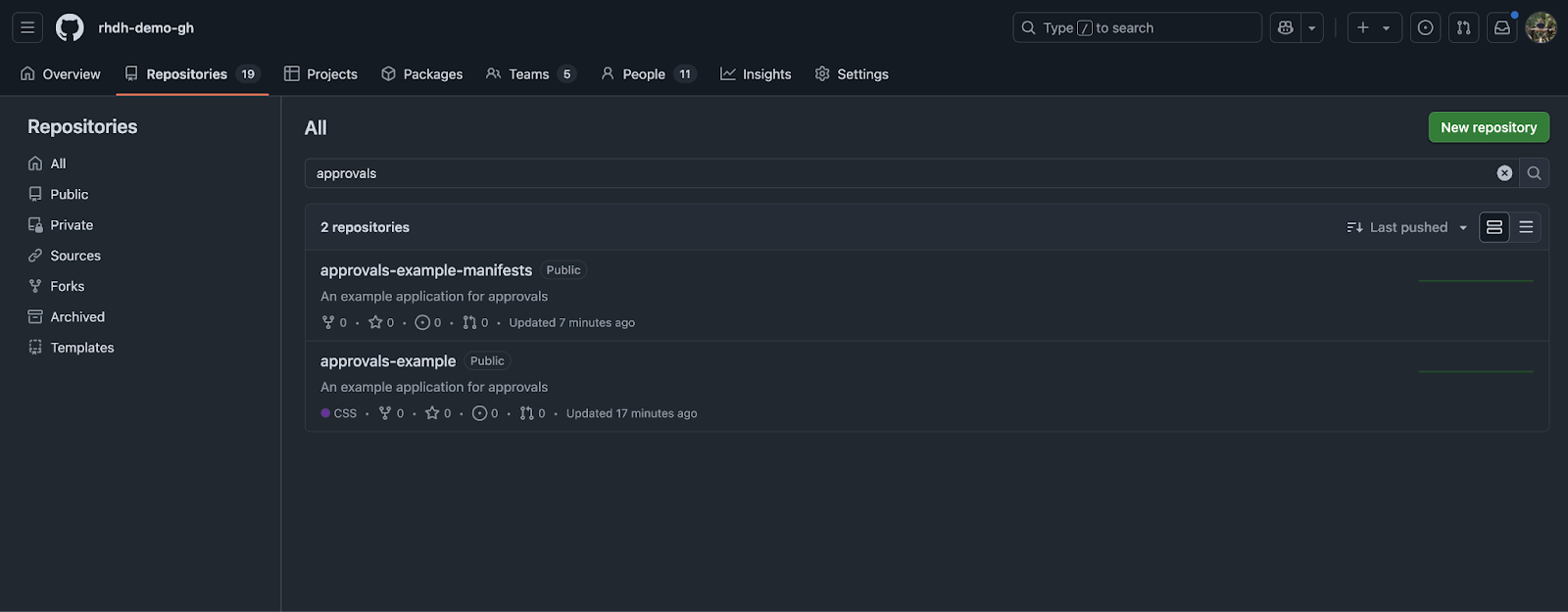Viewport: 1568px width, 612px height.
Task: Expand the Copilot dropdown arrow
Action: tap(1312, 27)
